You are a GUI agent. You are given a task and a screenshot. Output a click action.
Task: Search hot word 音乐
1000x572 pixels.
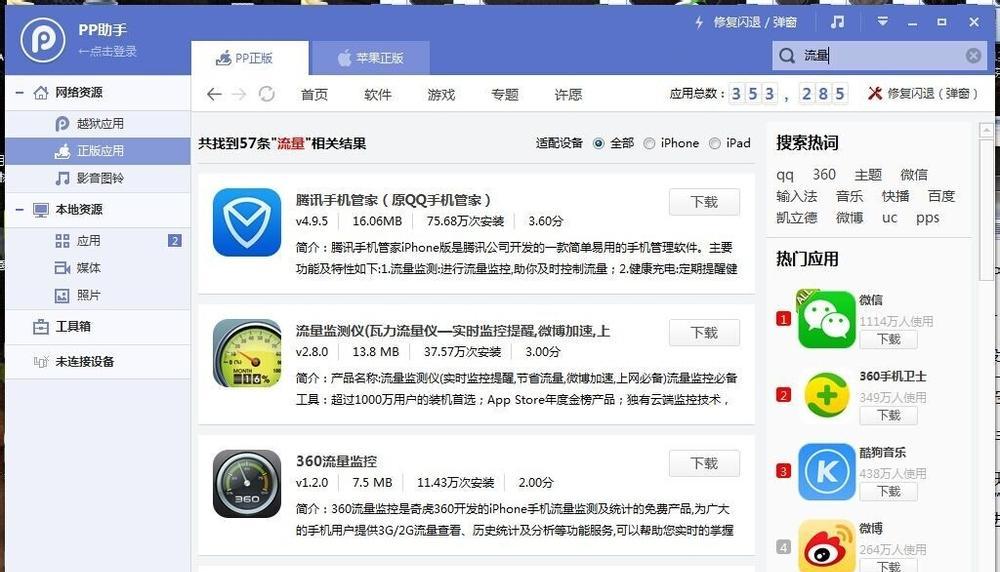(849, 196)
